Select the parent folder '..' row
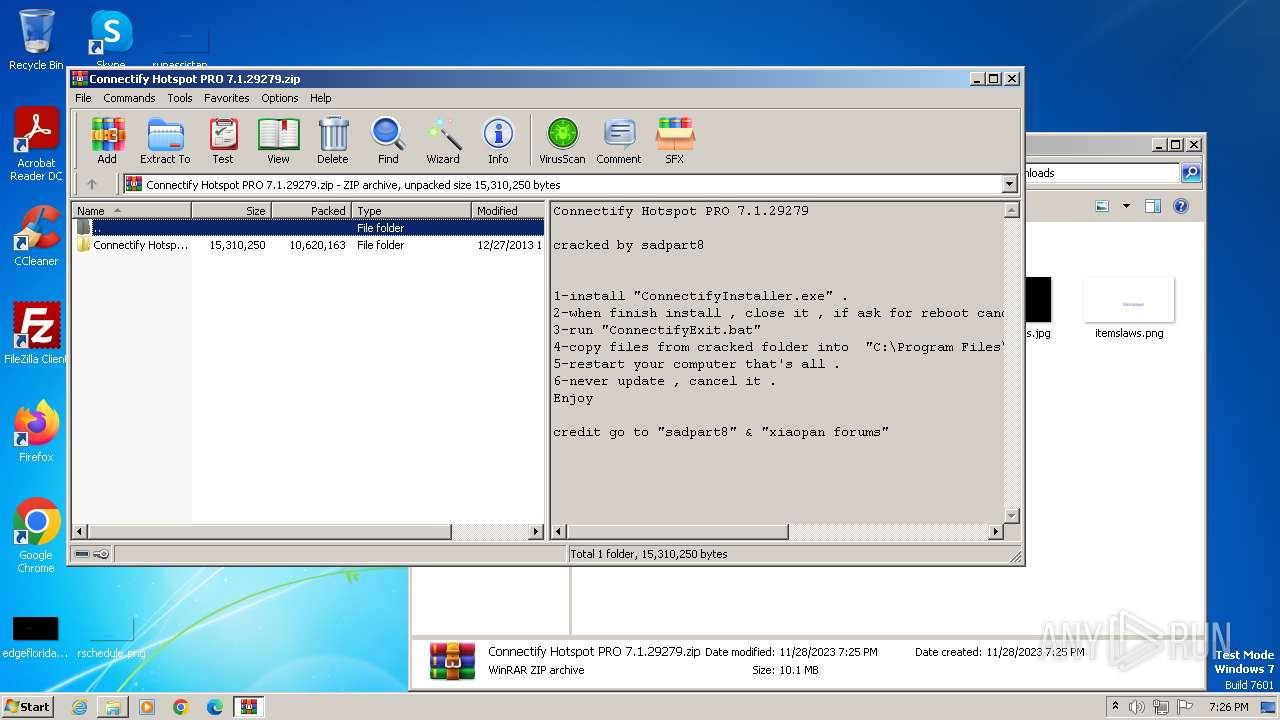The height and width of the screenshot is (720, 1280). [x=308, y=228]
